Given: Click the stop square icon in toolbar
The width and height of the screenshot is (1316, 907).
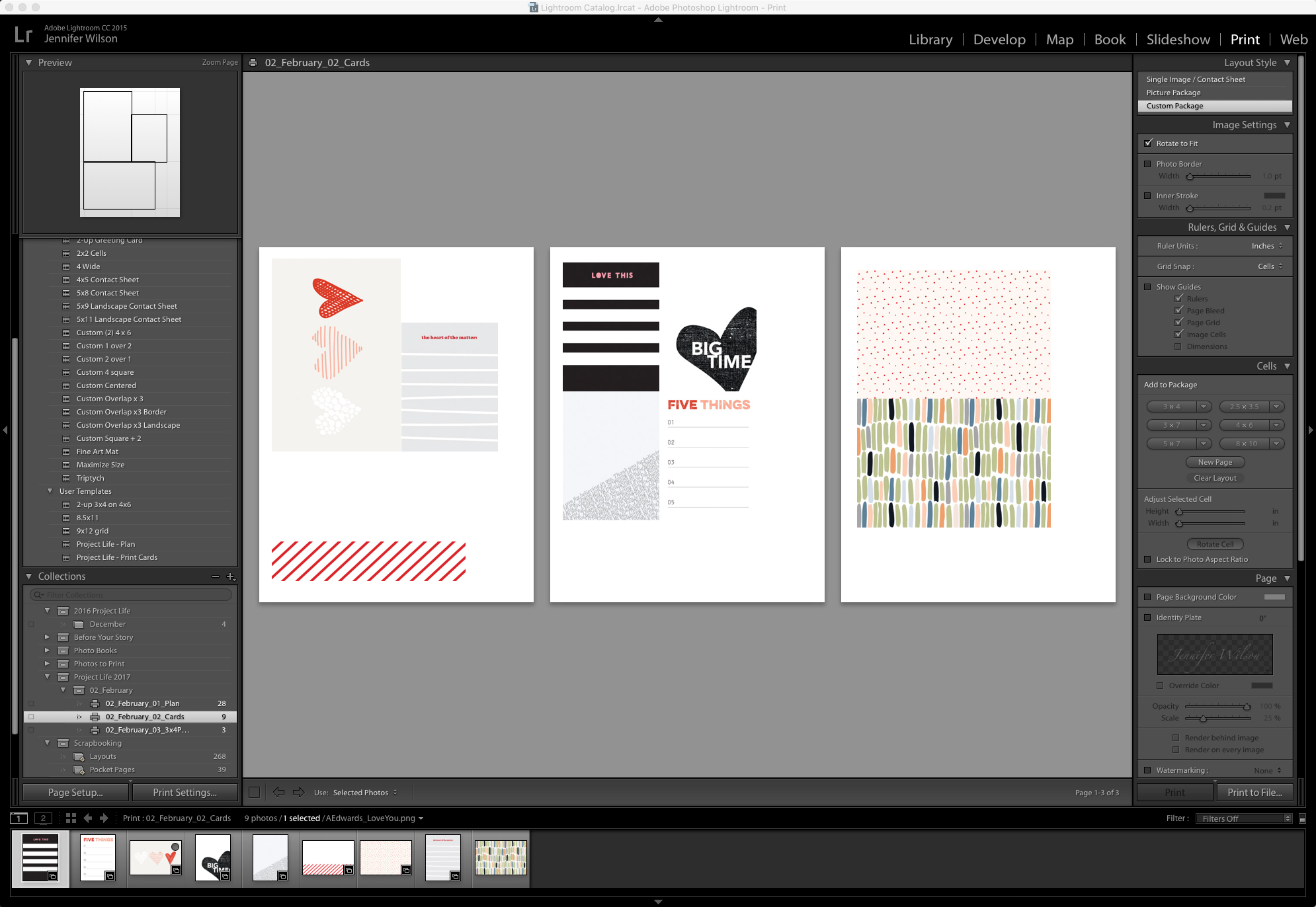Looking at the screenshot, I should (x=254, y=792).
